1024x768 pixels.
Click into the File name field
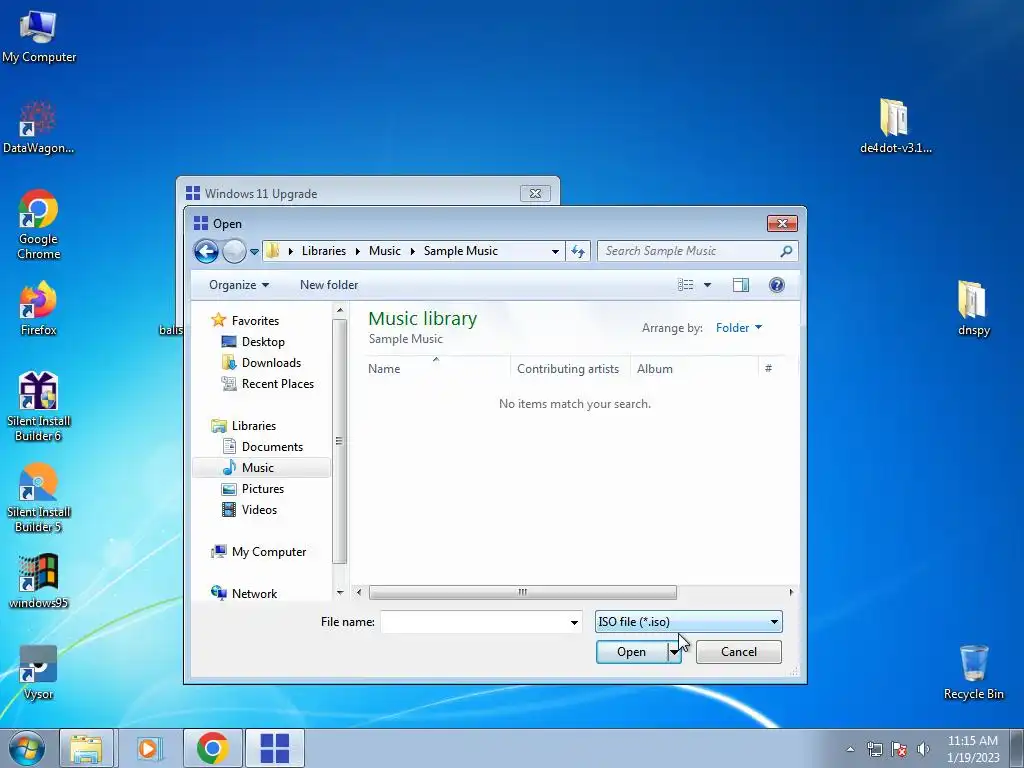[x=474, y=622]
